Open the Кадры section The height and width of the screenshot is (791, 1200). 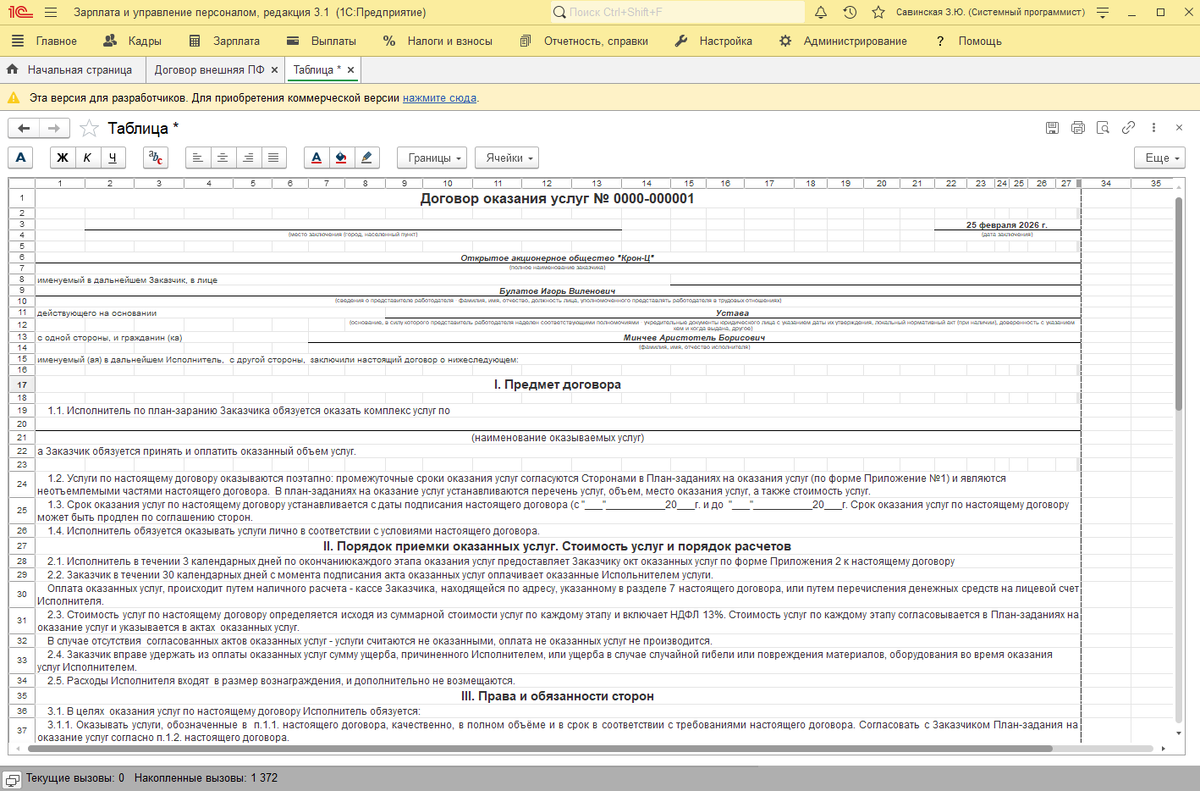[133, 41]
